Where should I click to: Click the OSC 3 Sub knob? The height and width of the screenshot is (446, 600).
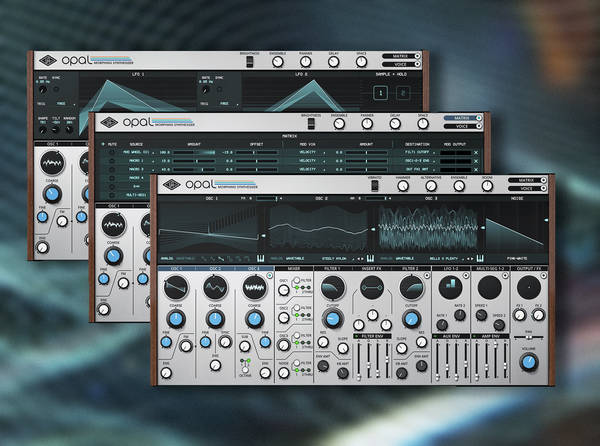[245, 346]
